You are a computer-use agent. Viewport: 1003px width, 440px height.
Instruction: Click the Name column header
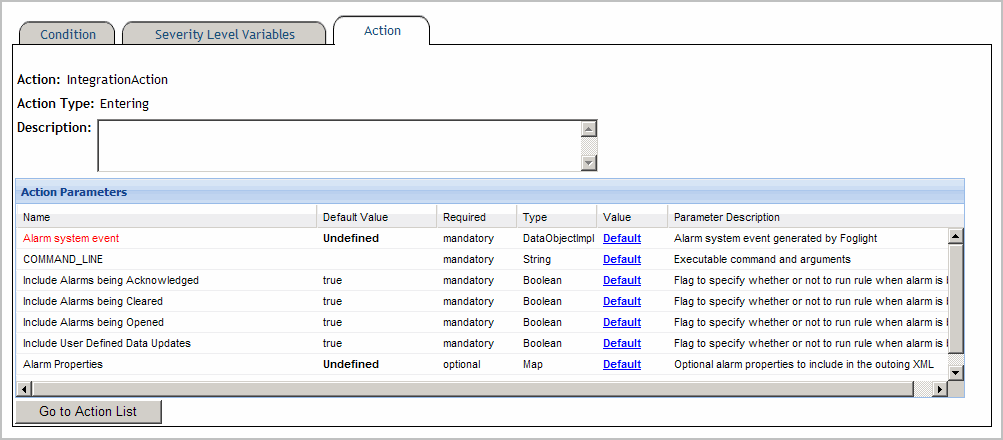tap(37, 217)
